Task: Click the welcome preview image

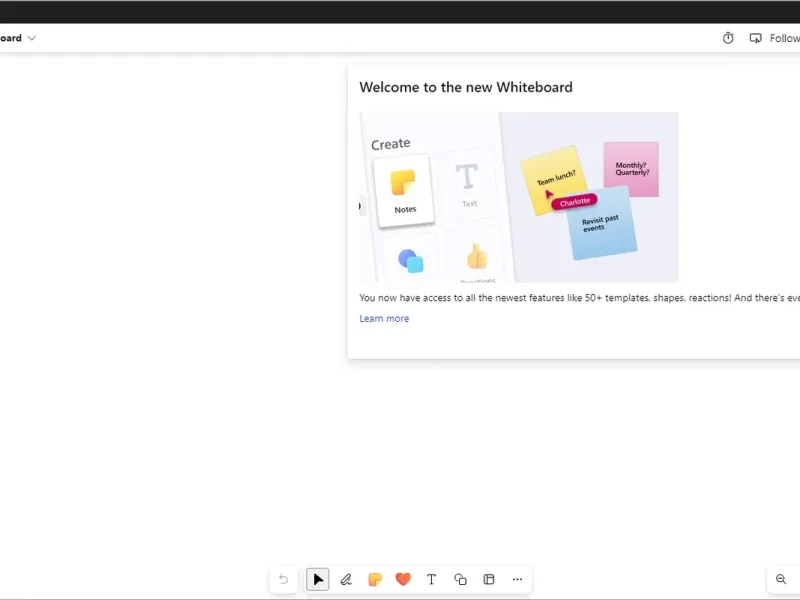Action: (x=519, y=197)
